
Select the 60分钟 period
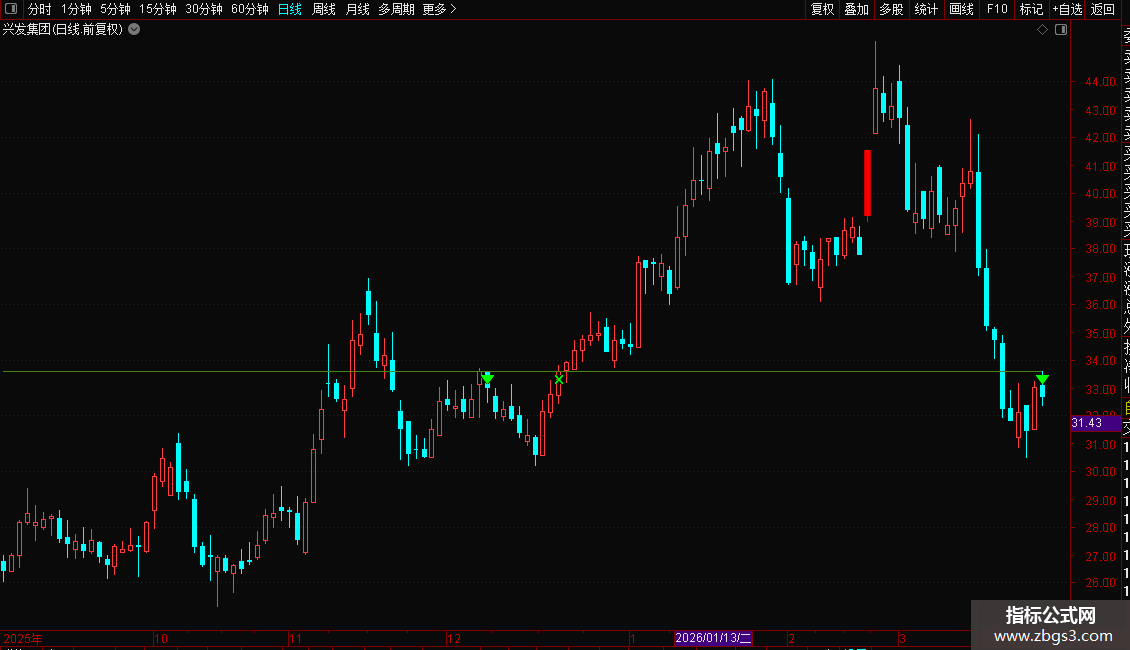point(250,9)
